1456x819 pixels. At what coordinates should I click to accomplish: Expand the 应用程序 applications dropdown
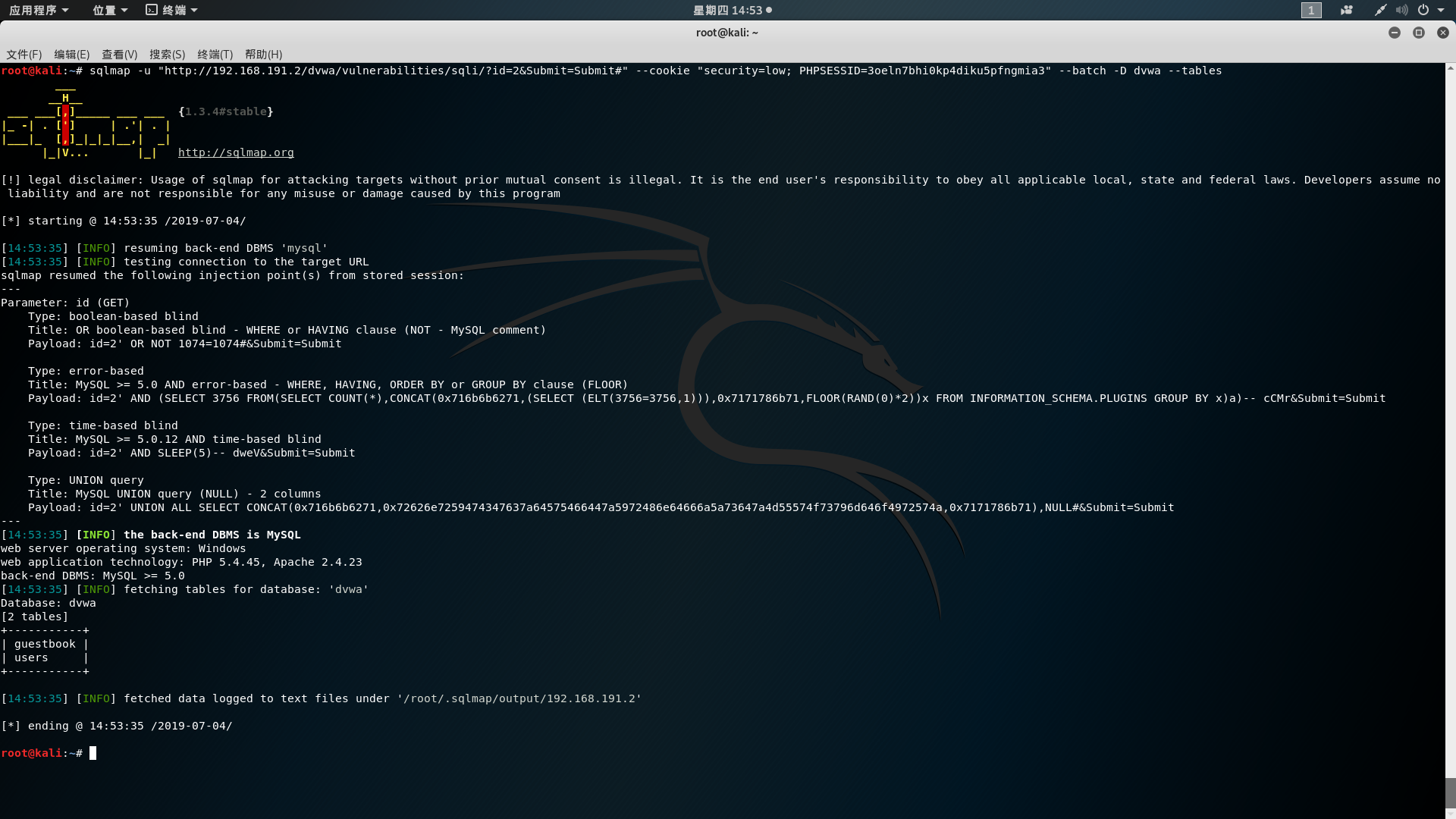coord(39,10)
